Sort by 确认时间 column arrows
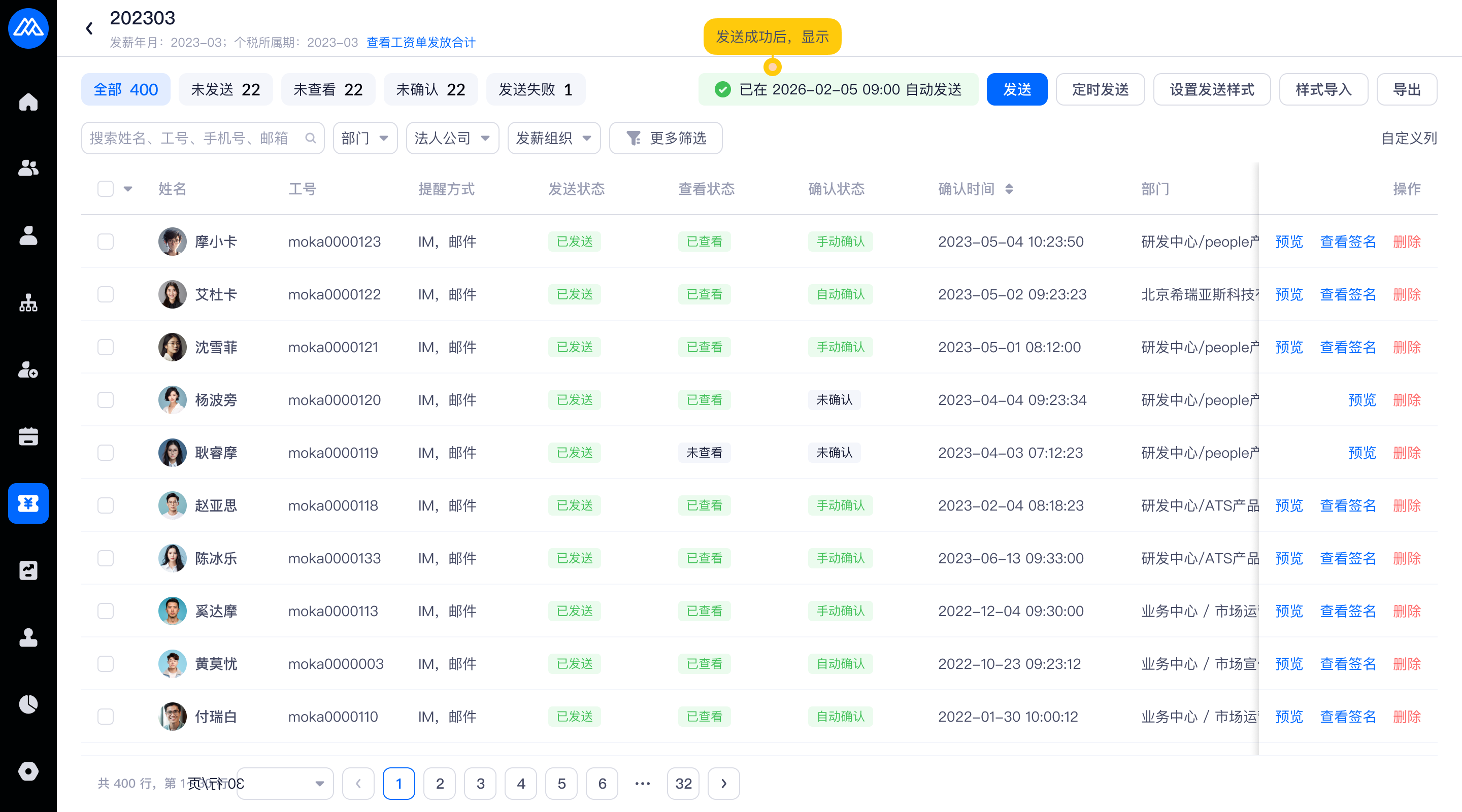 tap(1009, 189)
